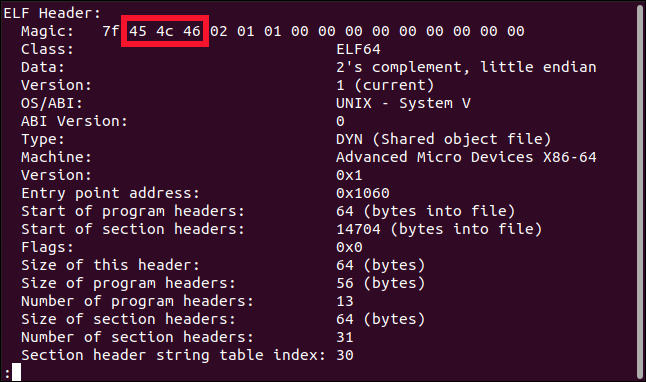
Task: Click the entry point address 0x1060
Action: point(363,193)
